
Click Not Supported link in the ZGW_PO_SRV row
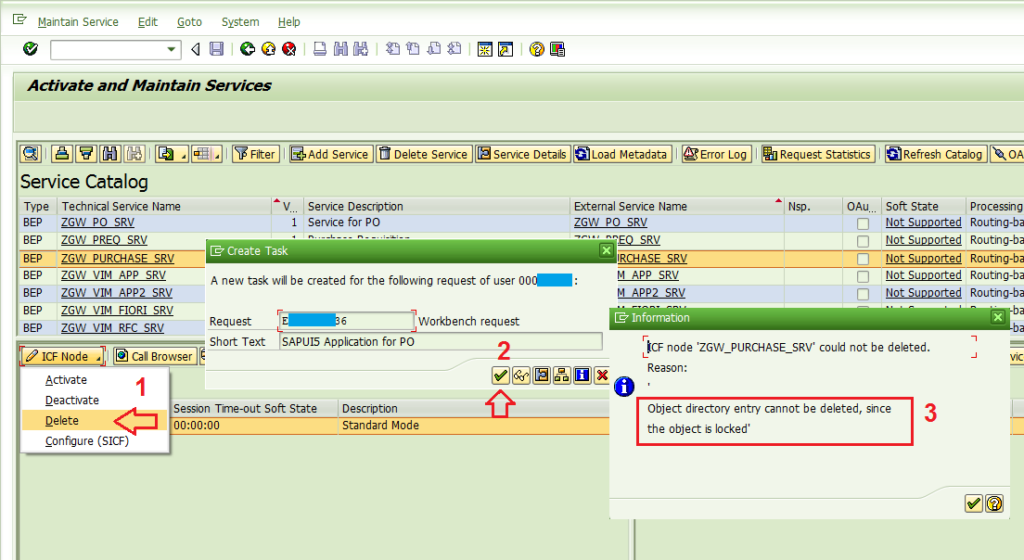[923, 223]
